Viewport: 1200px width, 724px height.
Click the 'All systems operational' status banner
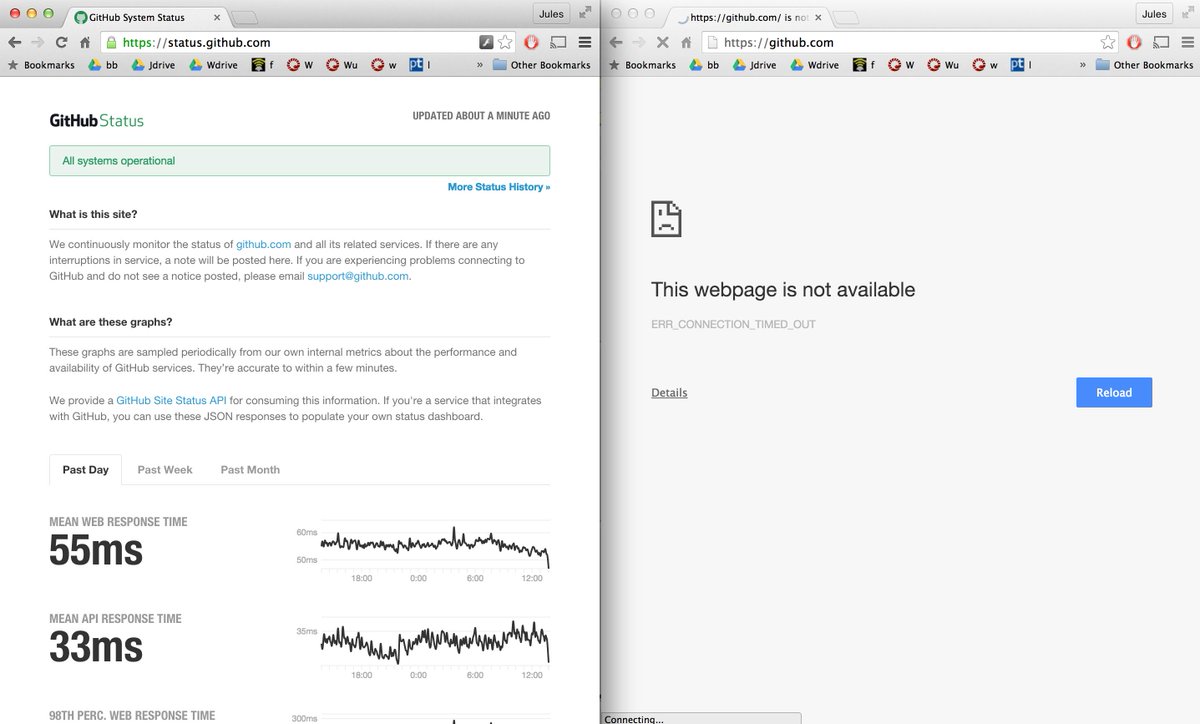[x=299, y=161]
